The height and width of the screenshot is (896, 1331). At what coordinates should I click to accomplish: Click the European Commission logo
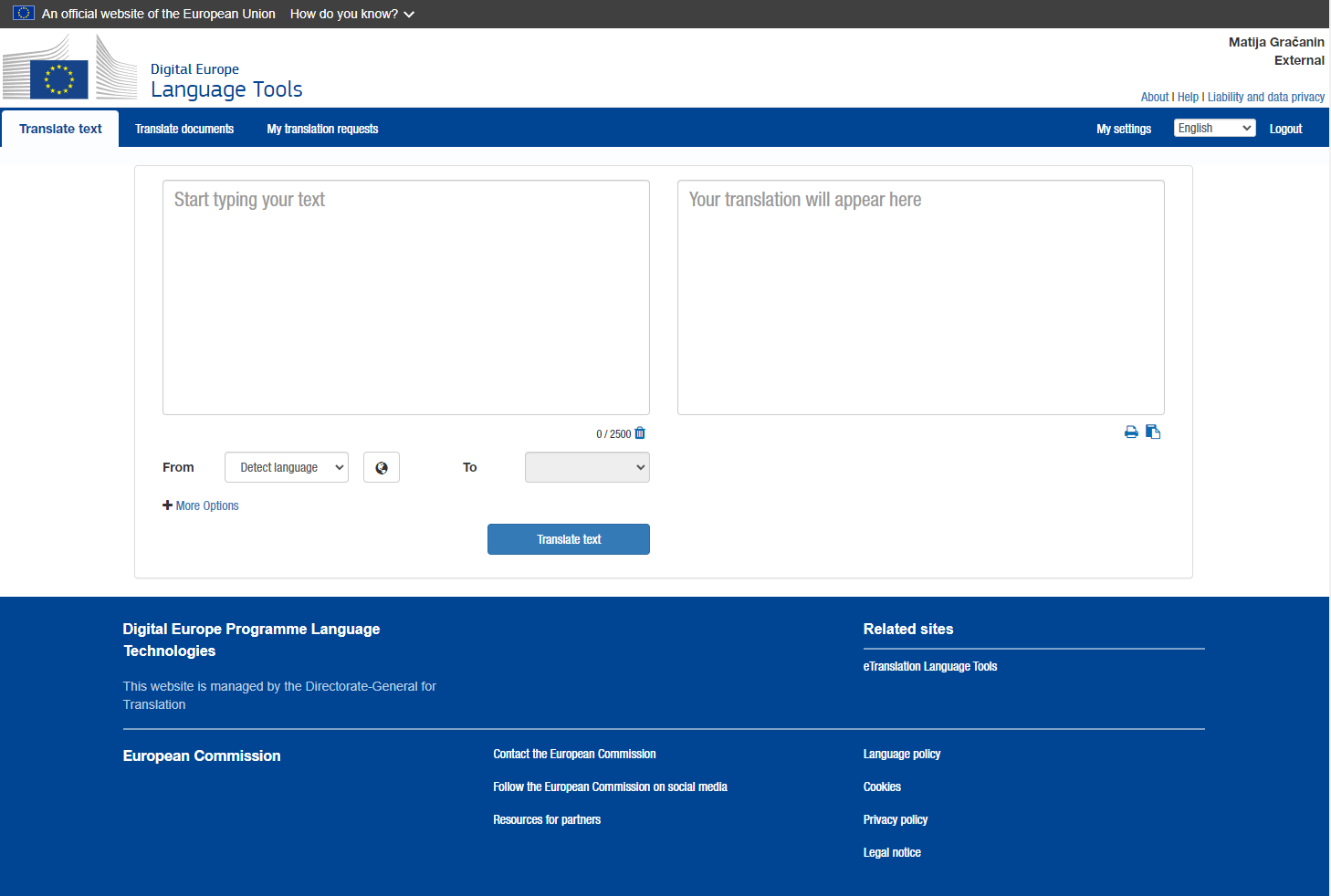(x=69, y=68)
